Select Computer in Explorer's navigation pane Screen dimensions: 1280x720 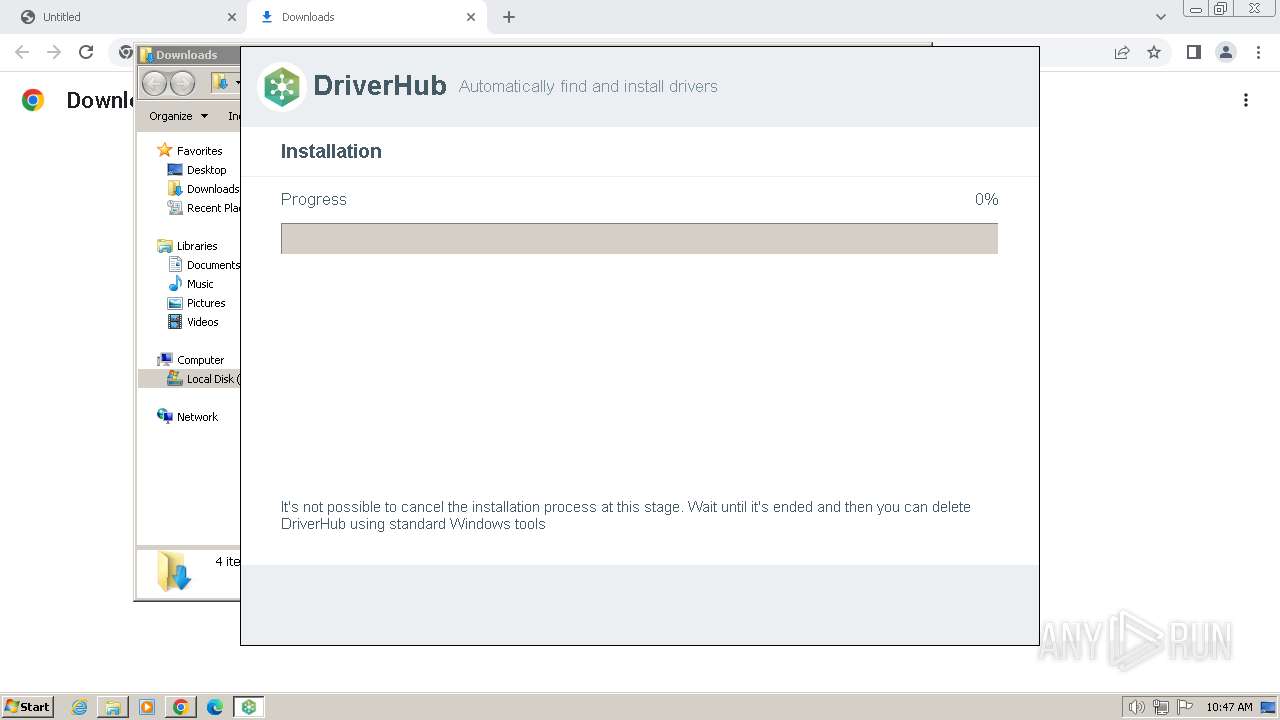point(190,360)
